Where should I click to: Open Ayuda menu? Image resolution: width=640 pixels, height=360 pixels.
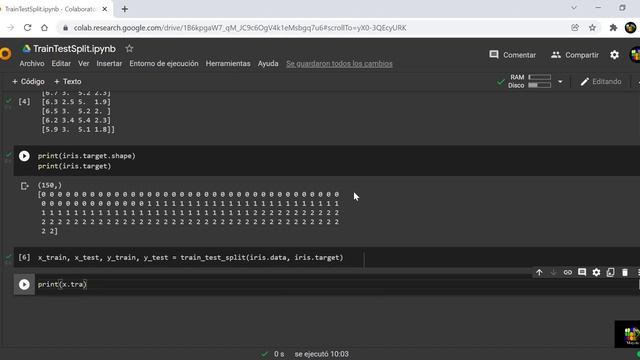pos(268,64)
